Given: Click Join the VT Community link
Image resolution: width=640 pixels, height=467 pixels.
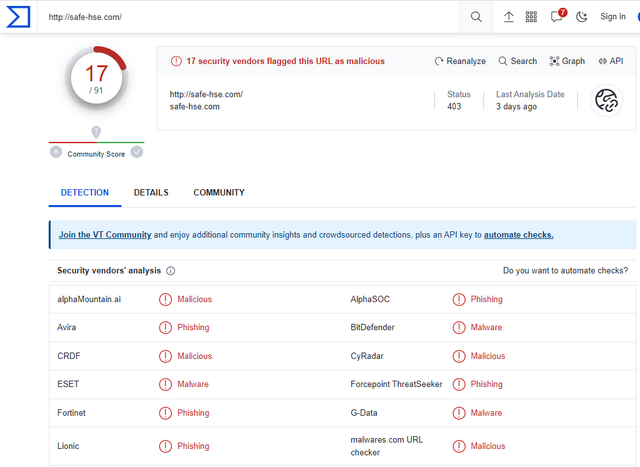Looking at the screenshot, I should pos(105,235).
